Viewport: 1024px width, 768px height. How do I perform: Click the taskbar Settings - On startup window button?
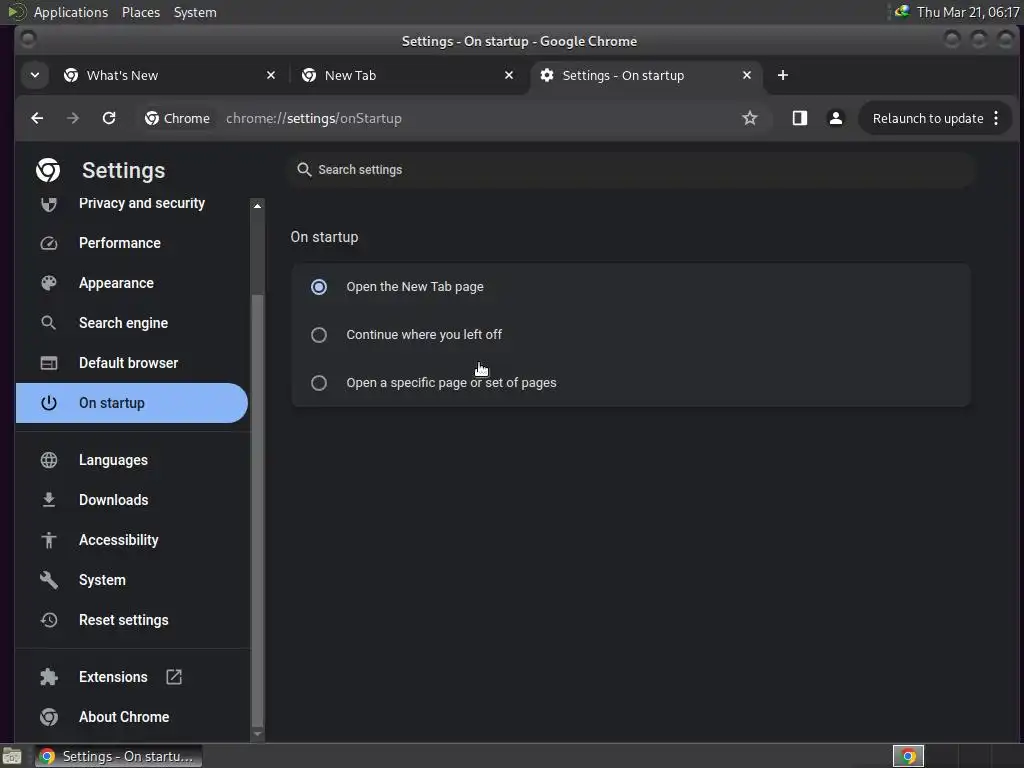pos(118,756)
